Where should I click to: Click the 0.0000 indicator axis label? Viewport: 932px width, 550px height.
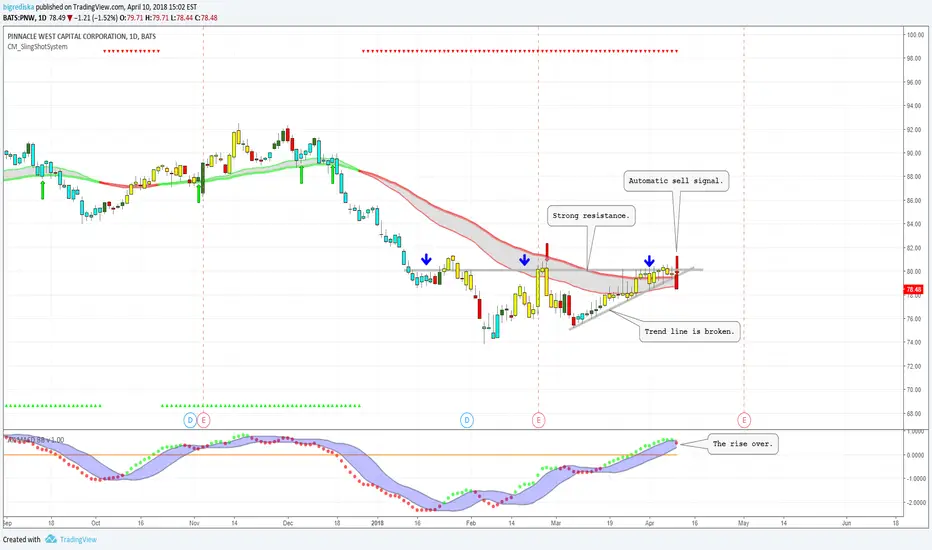(915, 455)
